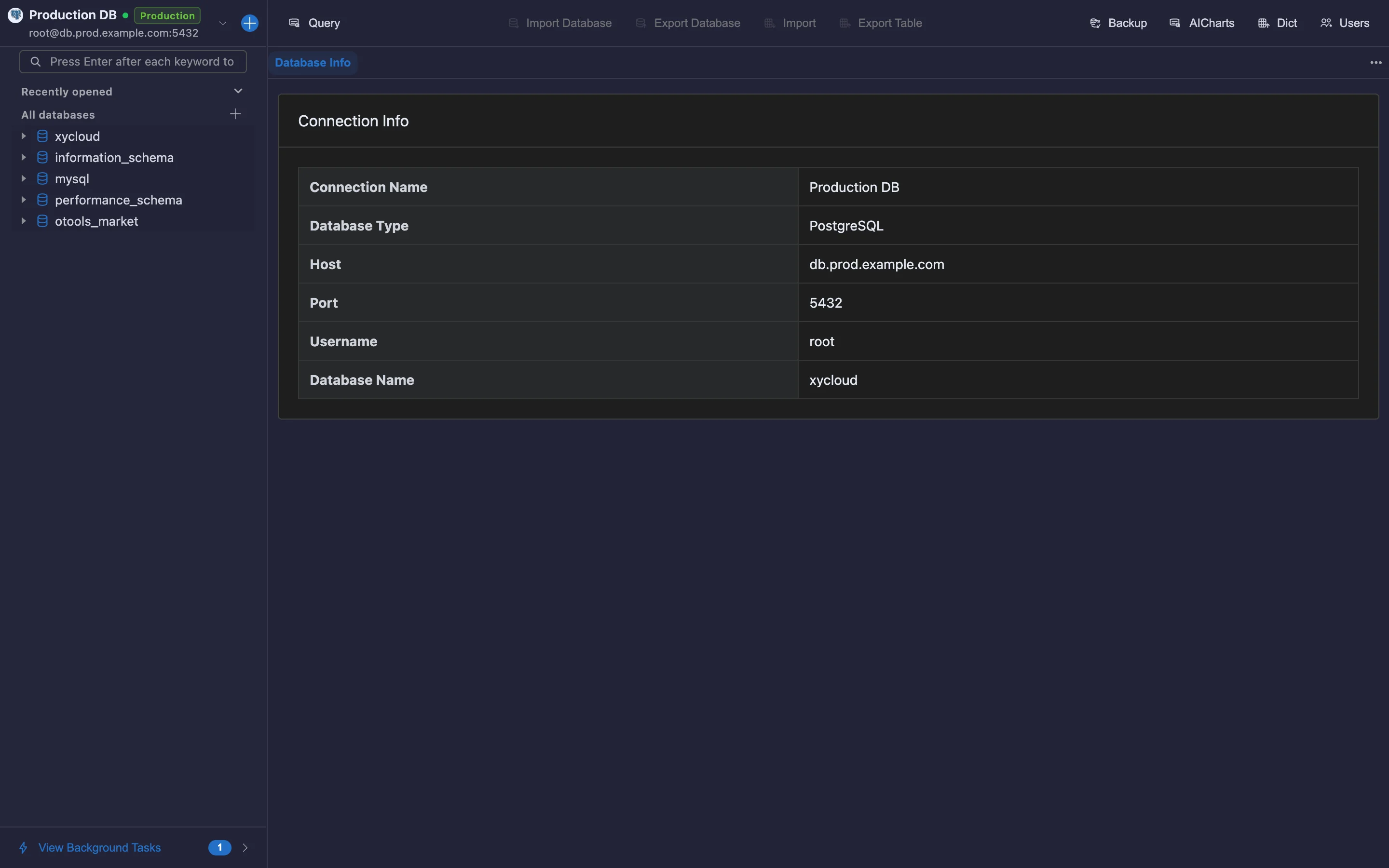This screenshot has height=868, width=1389.
Task: Open AICharts from the toolbar
Action: pos(1202,23)
